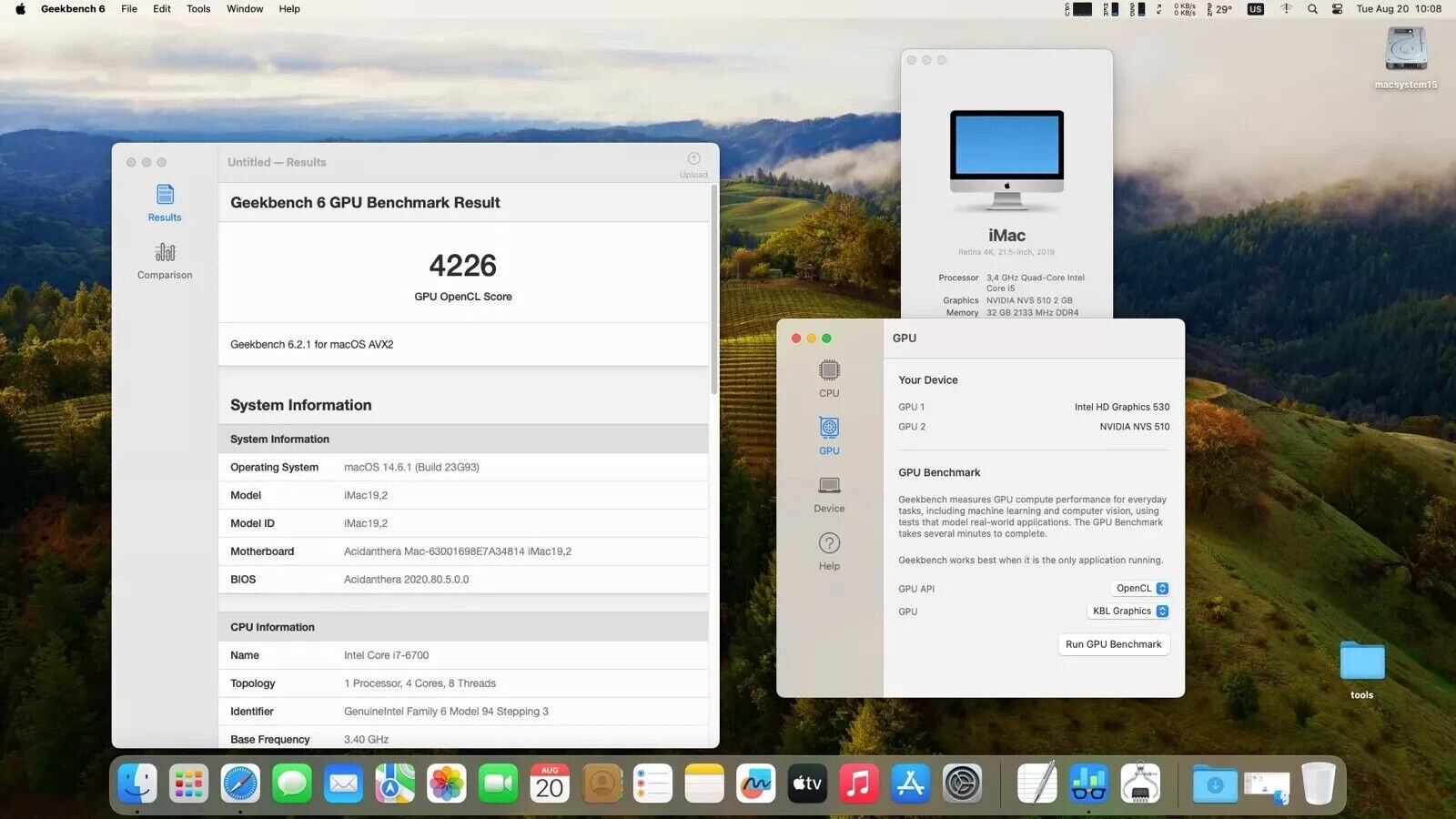
Task: Open Music from the Dock
Action: tap(859, 784)
